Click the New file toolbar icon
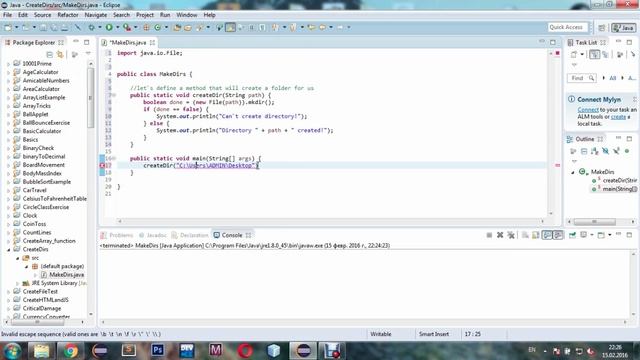 [x=8, y=27]
